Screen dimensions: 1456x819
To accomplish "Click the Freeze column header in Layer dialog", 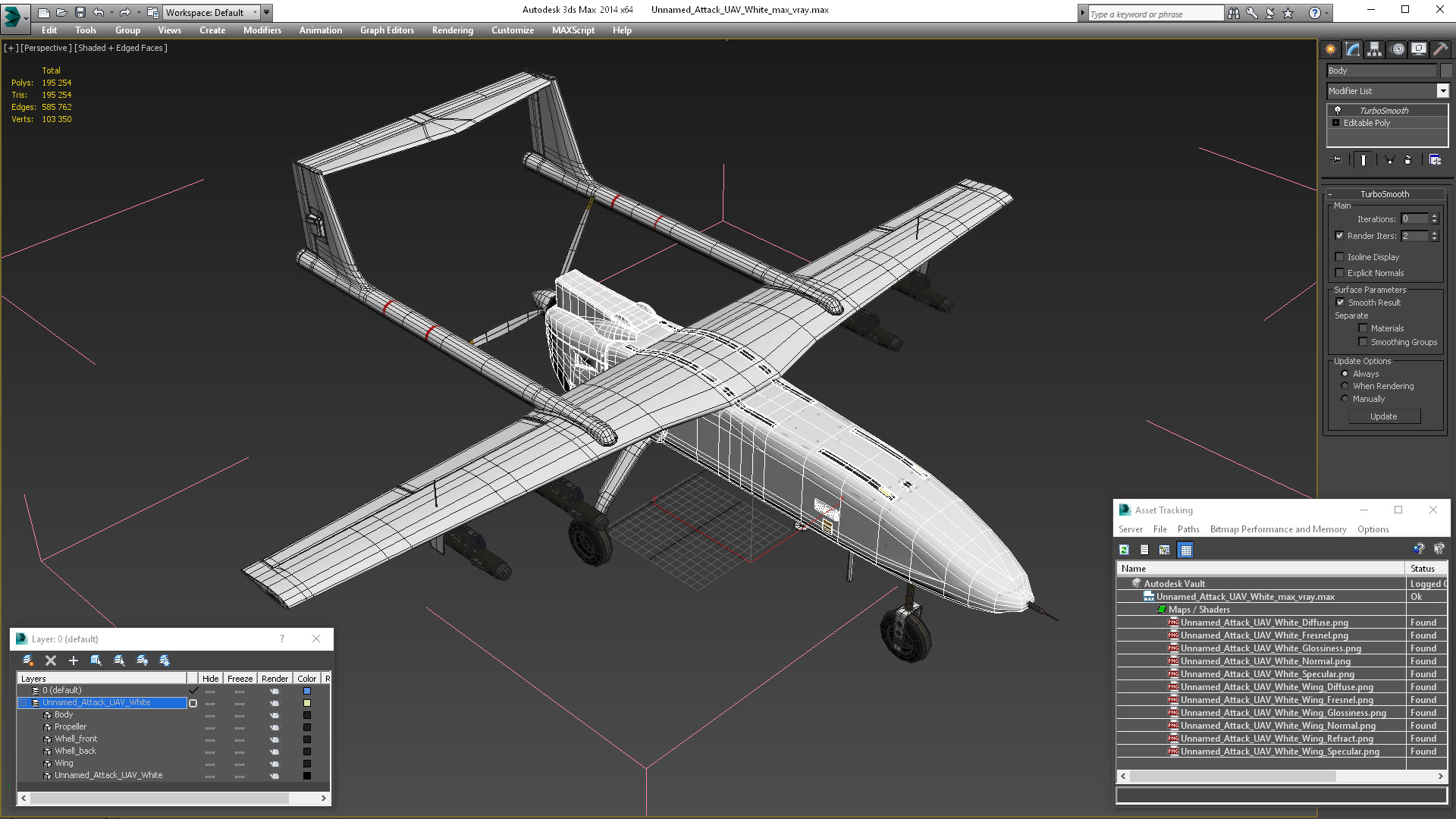I will [240, 679].
